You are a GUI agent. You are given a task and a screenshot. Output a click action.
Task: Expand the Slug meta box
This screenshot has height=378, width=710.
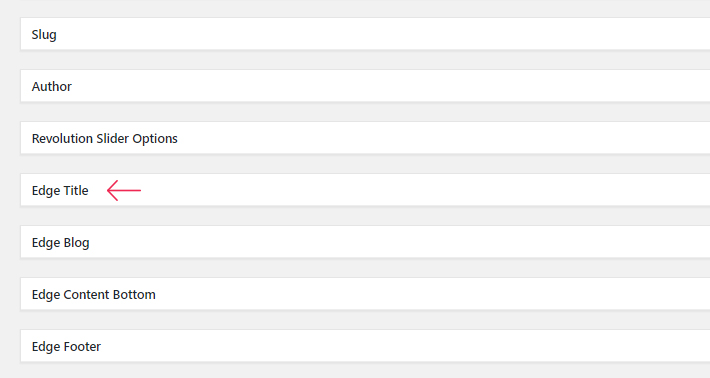pyautogui.click(x=365, y=34)
